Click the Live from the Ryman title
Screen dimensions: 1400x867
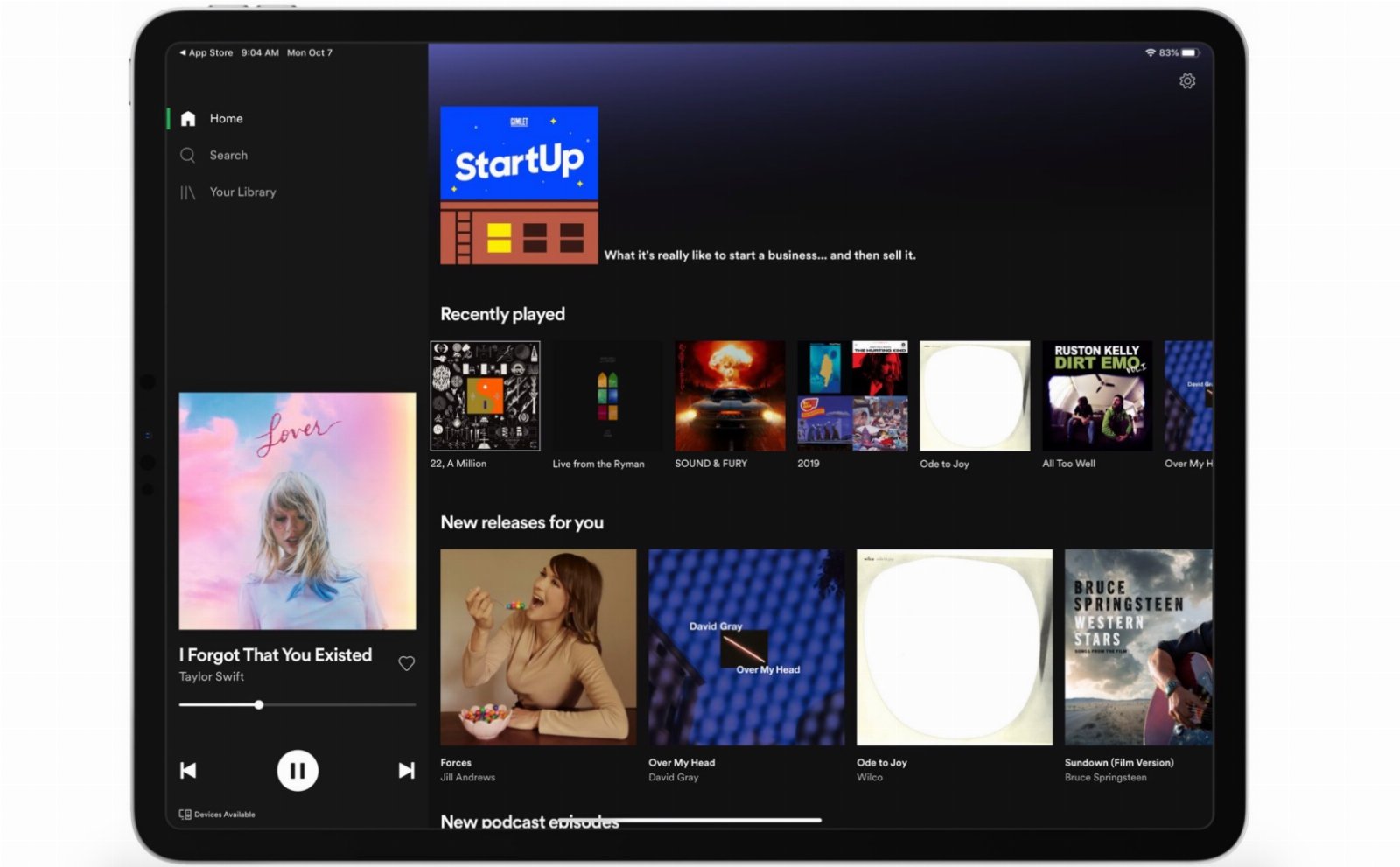tap(598, 465)
